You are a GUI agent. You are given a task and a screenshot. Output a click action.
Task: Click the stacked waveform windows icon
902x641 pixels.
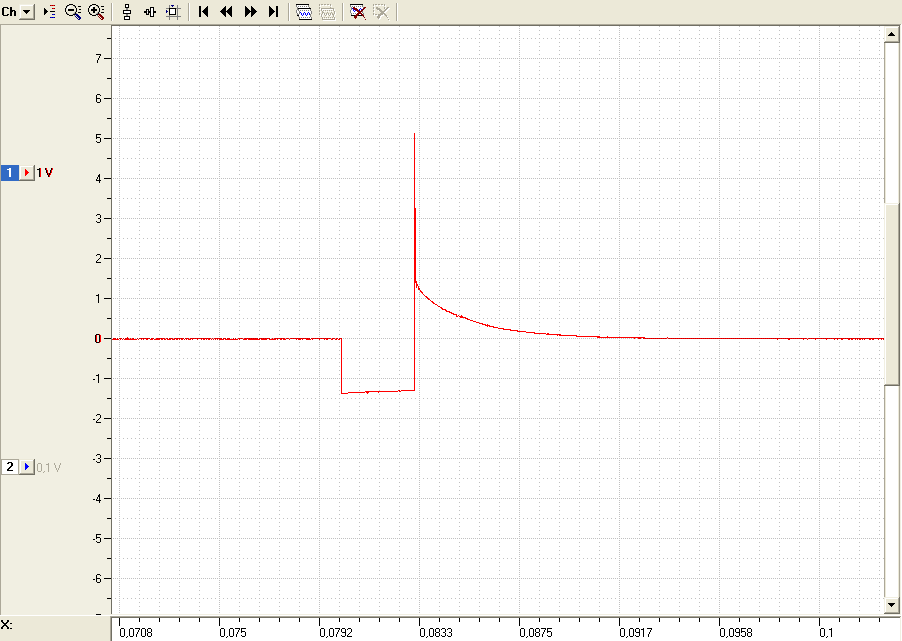[x=304, y=12]
